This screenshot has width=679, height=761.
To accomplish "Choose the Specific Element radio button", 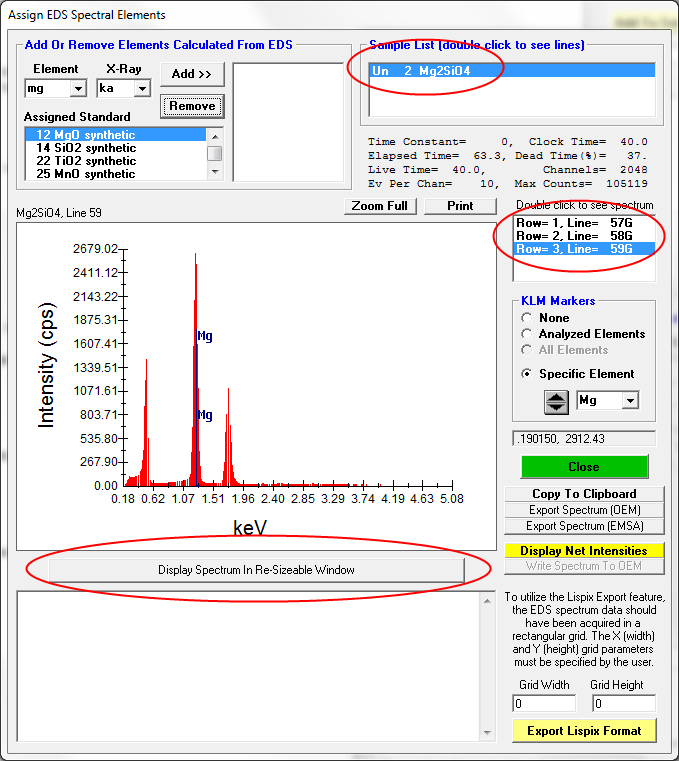I will tap(527, 374).
